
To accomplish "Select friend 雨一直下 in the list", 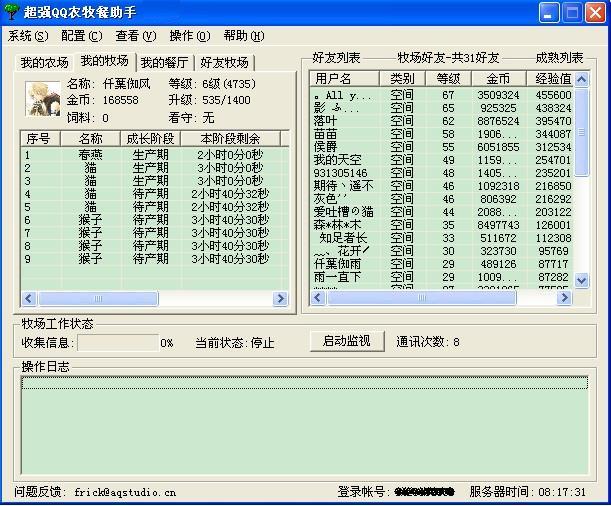I will [442, 277].
